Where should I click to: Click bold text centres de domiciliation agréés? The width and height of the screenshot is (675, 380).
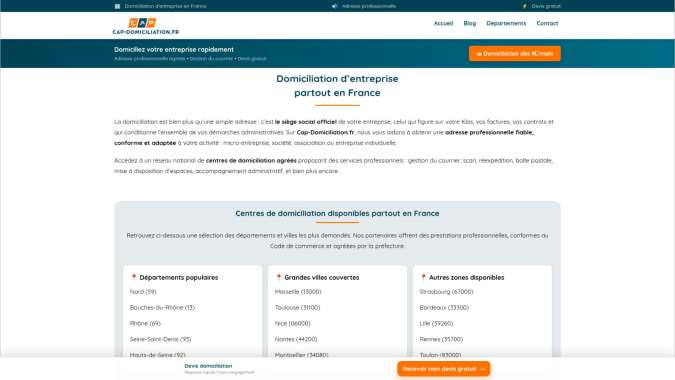coord(251,161)
